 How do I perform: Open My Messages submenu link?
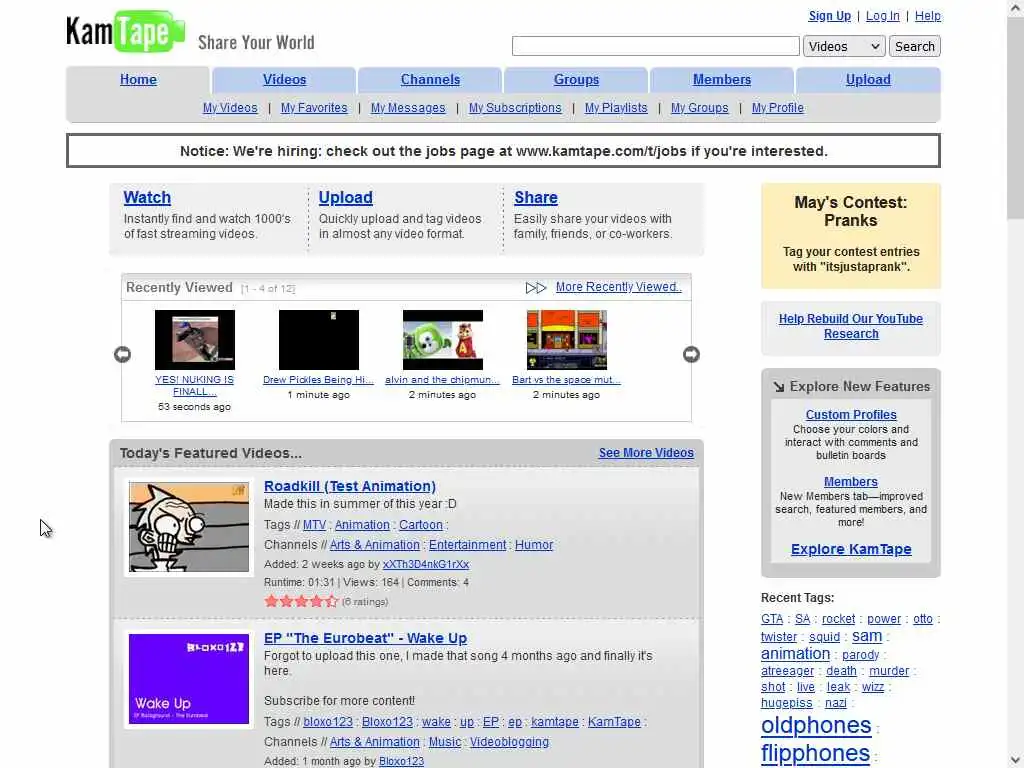(x=408, y=108)
